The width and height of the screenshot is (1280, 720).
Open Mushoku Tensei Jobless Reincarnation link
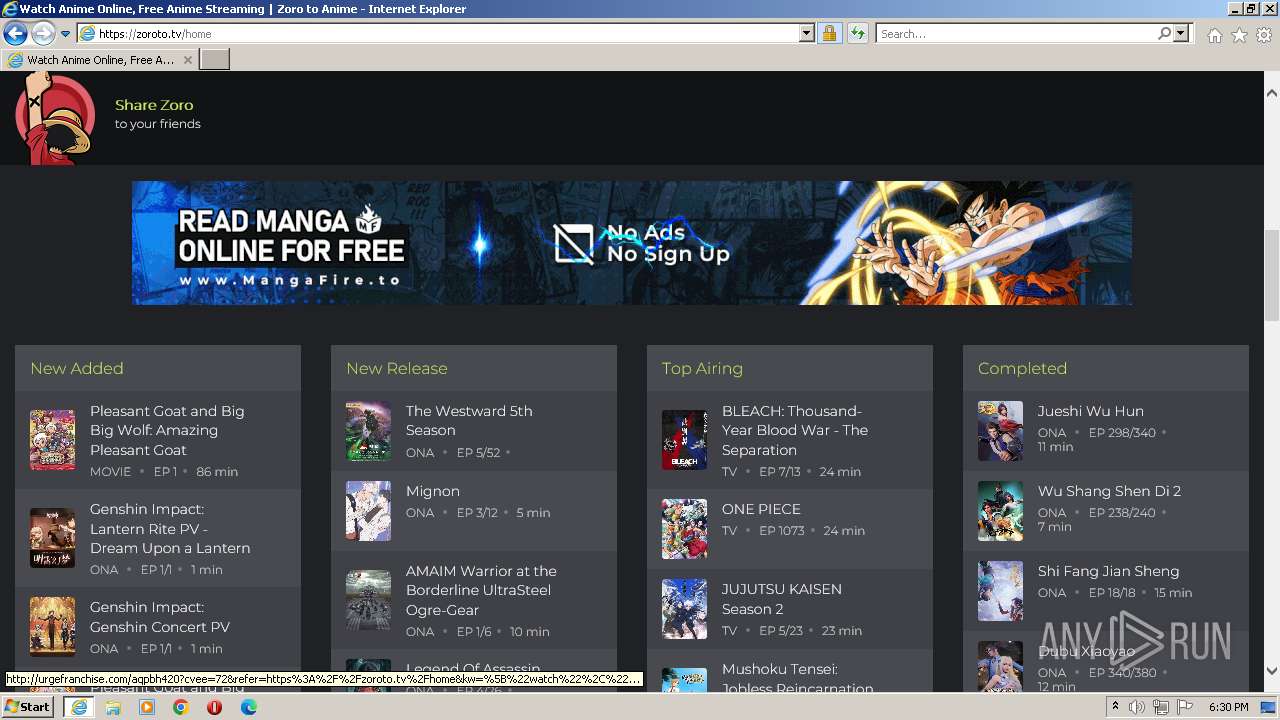tap(798, 678)
